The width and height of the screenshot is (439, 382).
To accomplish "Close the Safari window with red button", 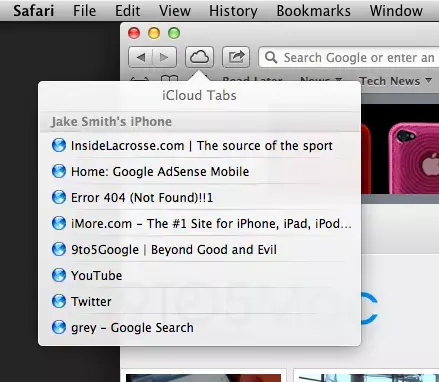I will click(134, 33).
